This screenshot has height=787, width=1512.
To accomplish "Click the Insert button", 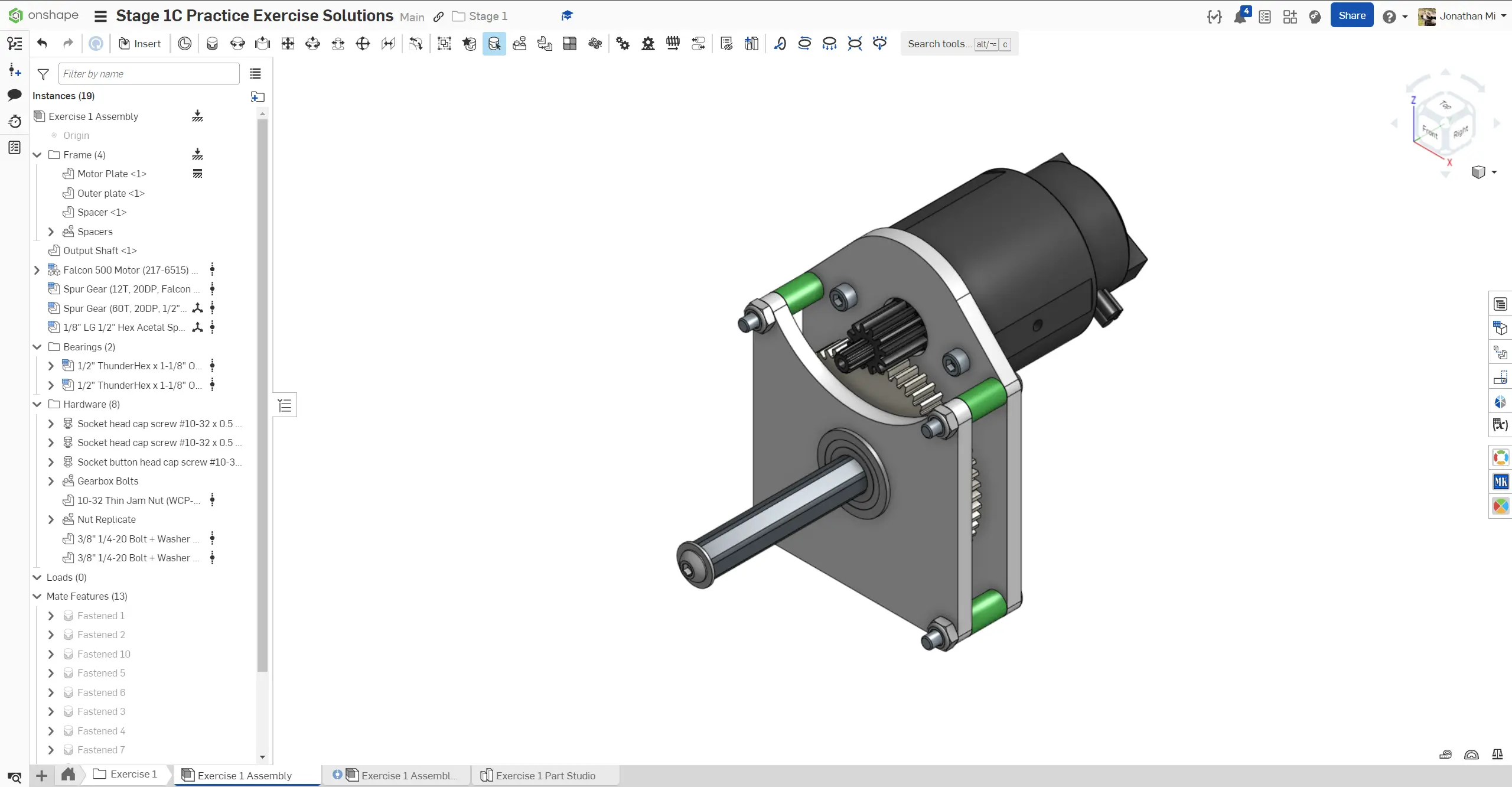I will coord(140,43).
